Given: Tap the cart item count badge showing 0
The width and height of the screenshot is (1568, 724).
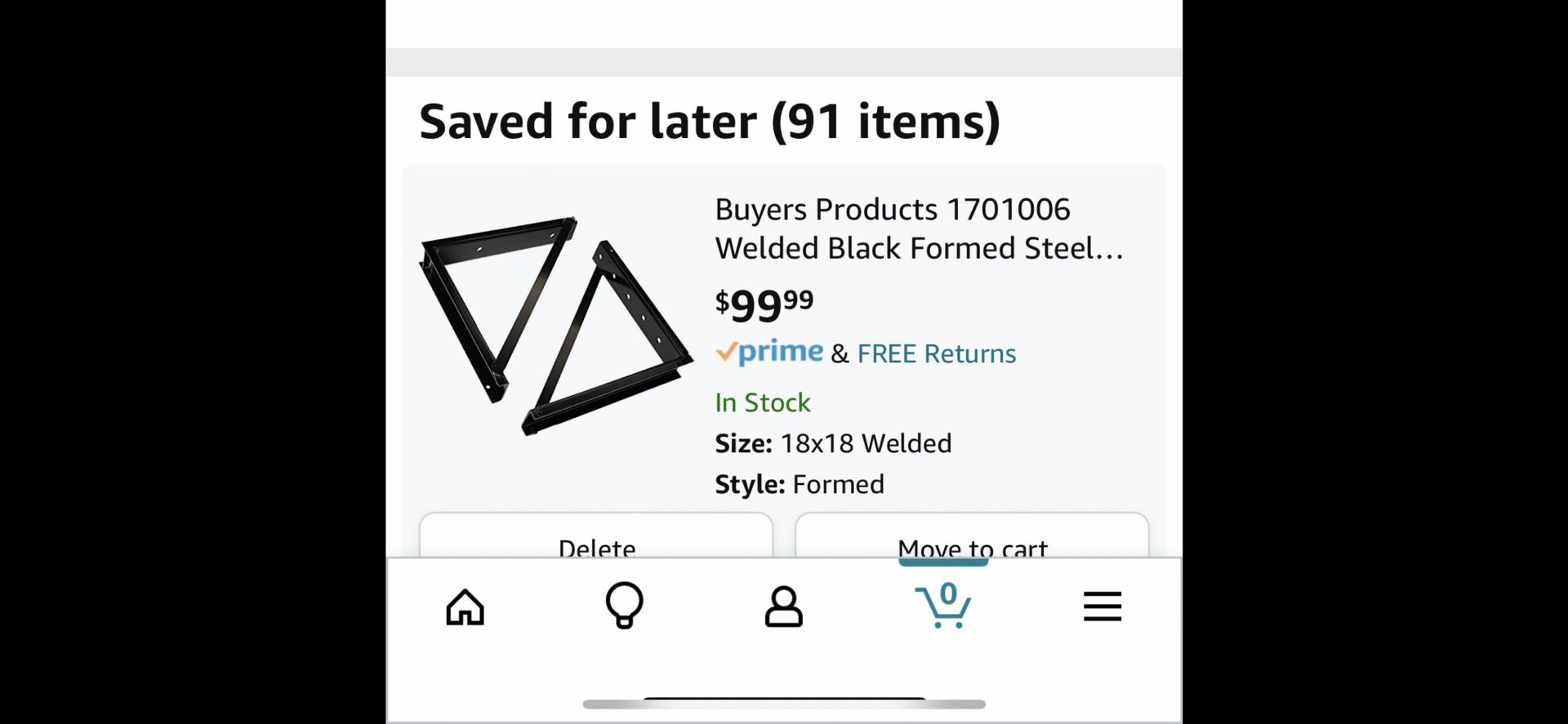Looking at the screenshot, I should tap(948, 593).
